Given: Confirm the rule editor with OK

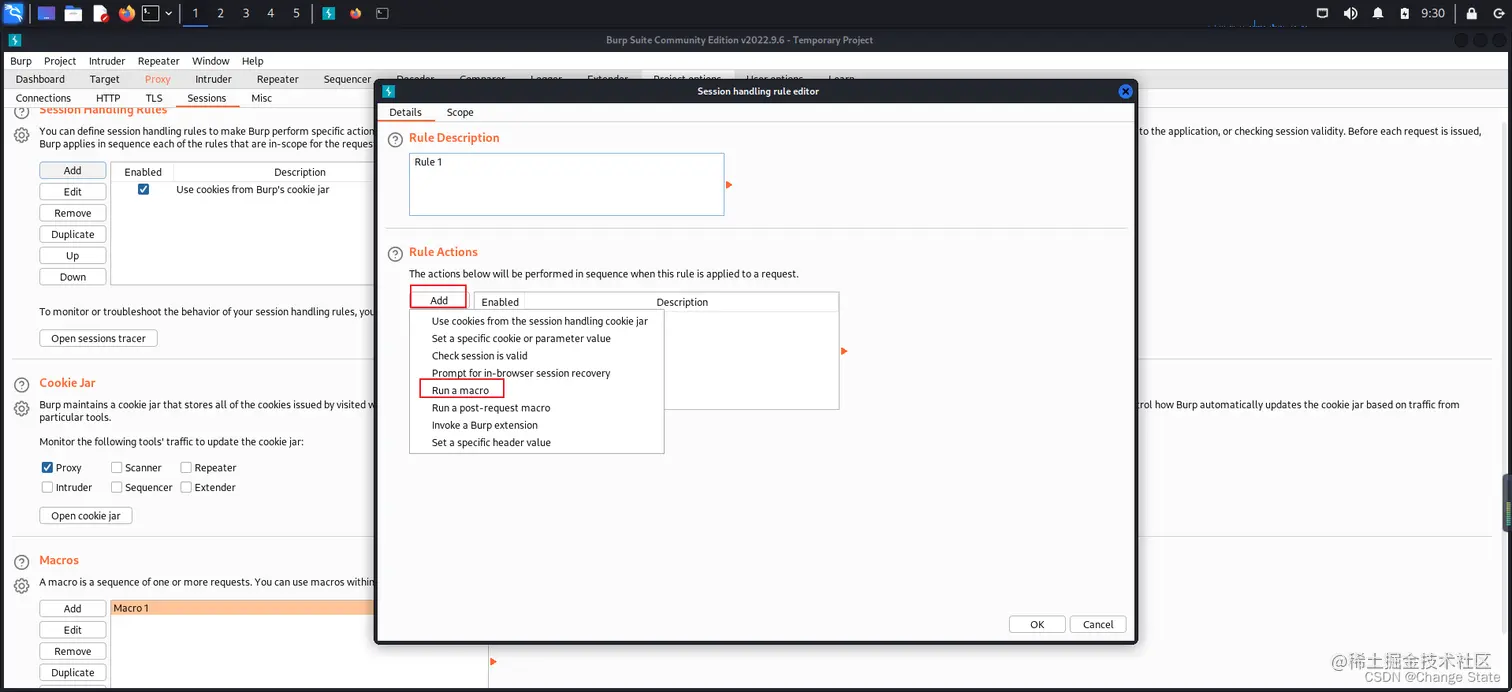Looking at the screenshot, I should click(x=1037, y=624).
